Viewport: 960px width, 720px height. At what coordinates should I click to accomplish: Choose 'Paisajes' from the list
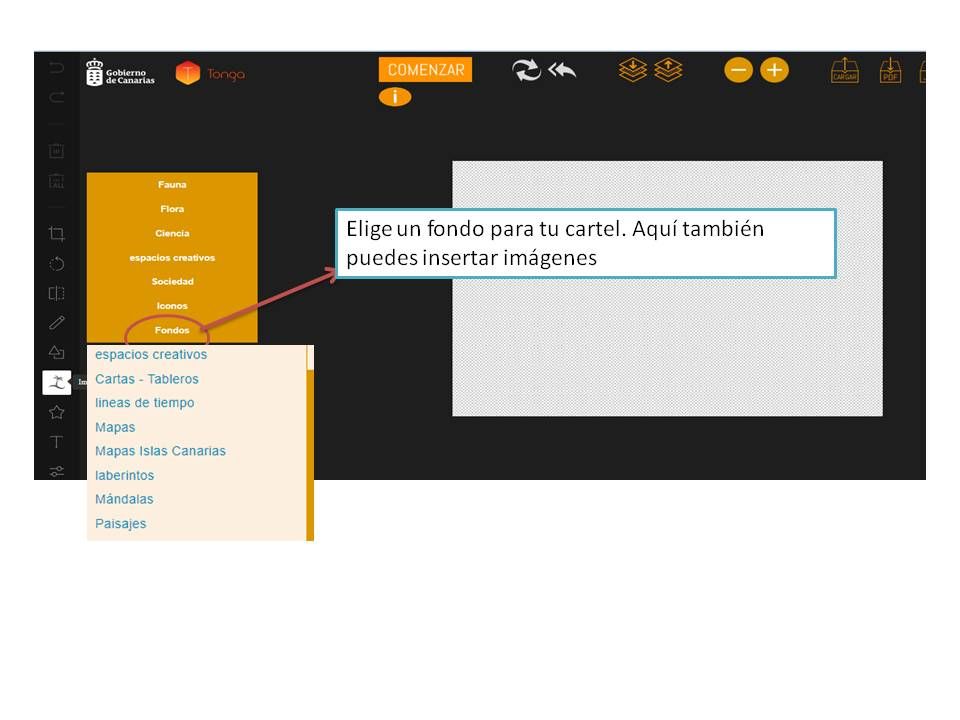[120, 524]
